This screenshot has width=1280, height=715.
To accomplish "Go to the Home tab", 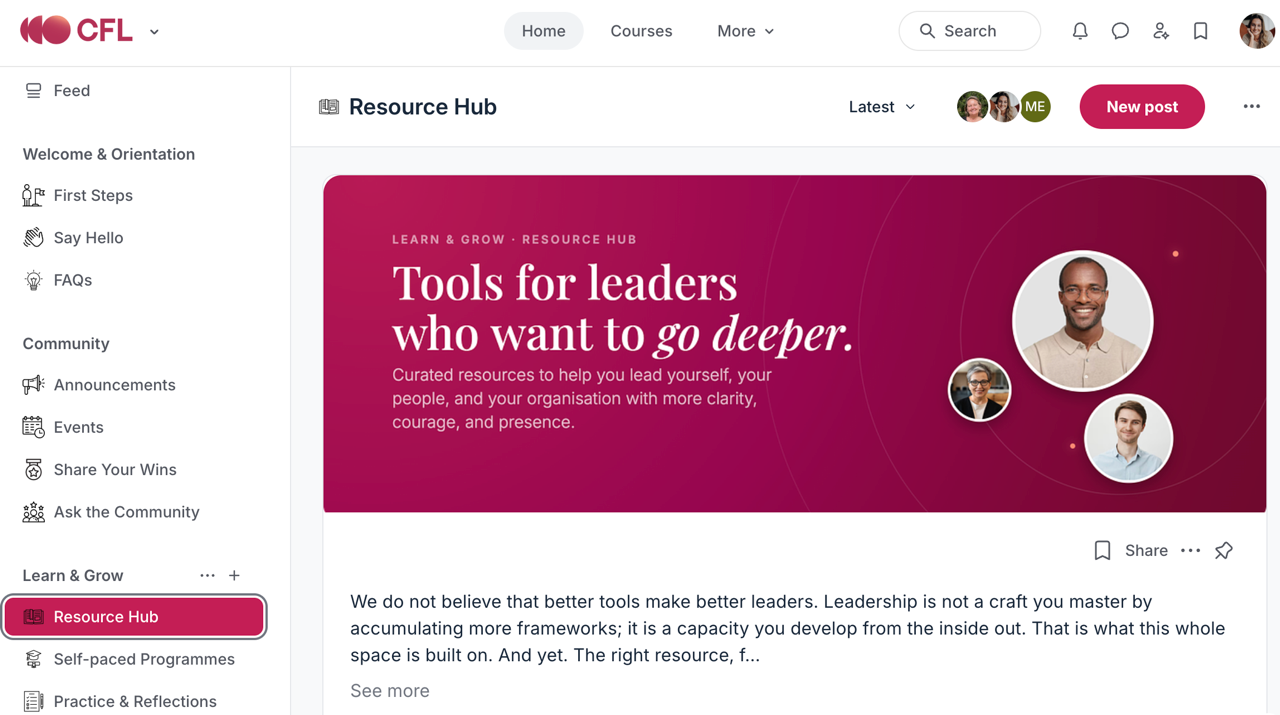I will (x=543, y=31).
